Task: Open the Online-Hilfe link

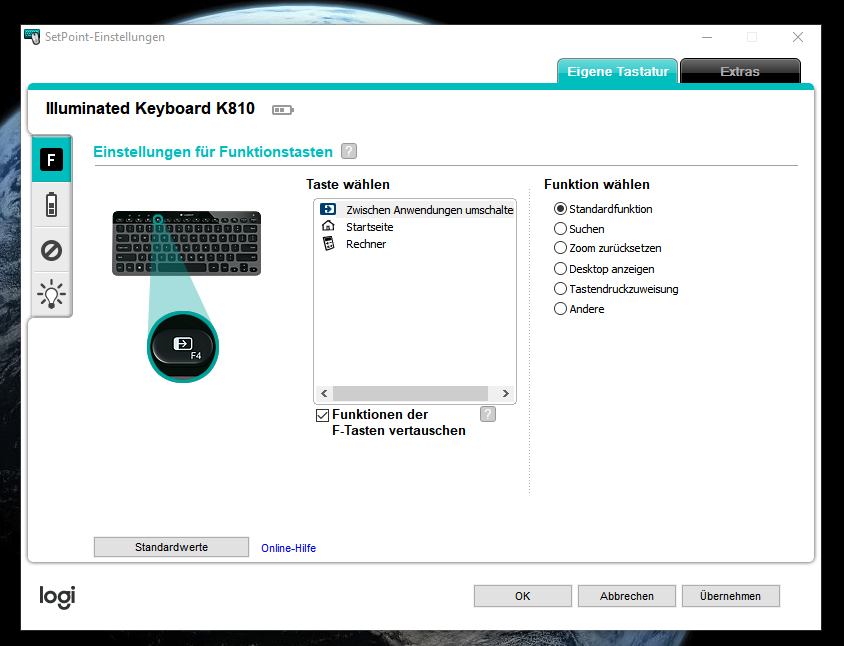Action: [289, 548]
